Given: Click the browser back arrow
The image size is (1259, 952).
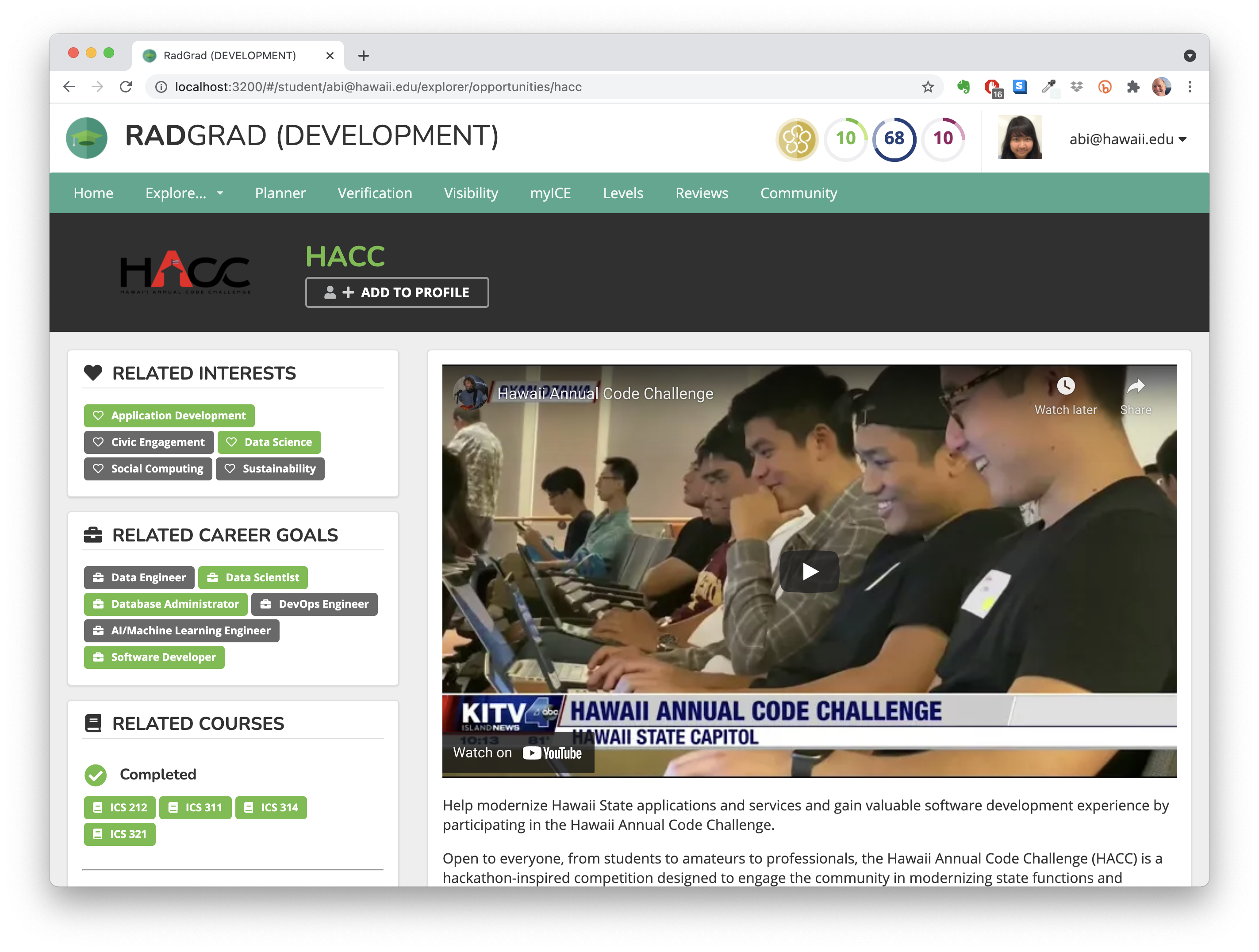Looking at the screenshot, I should [69, 87].
